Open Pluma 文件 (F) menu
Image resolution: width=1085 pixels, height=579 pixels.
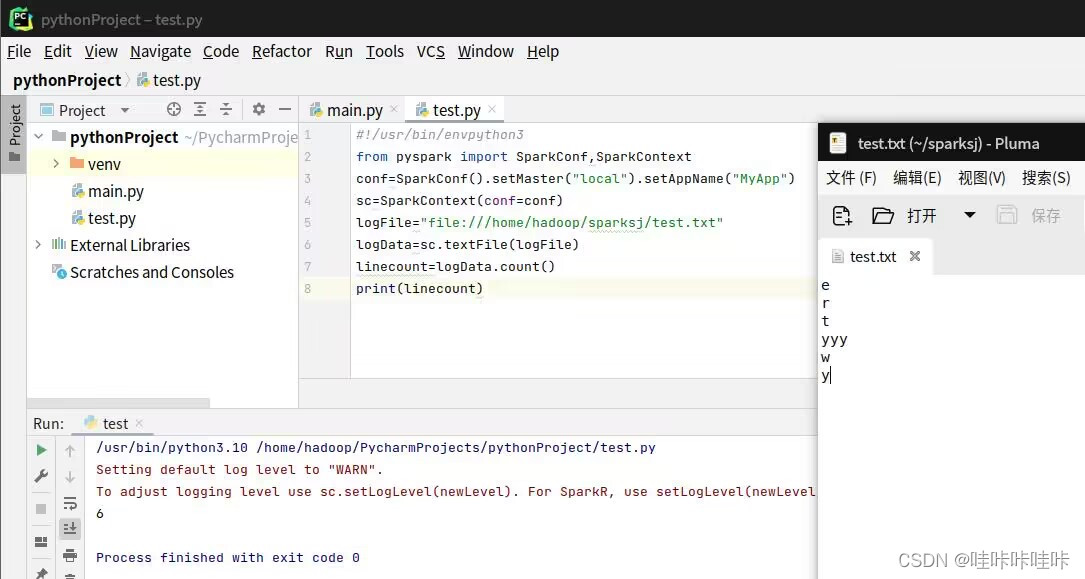(851, 178)
